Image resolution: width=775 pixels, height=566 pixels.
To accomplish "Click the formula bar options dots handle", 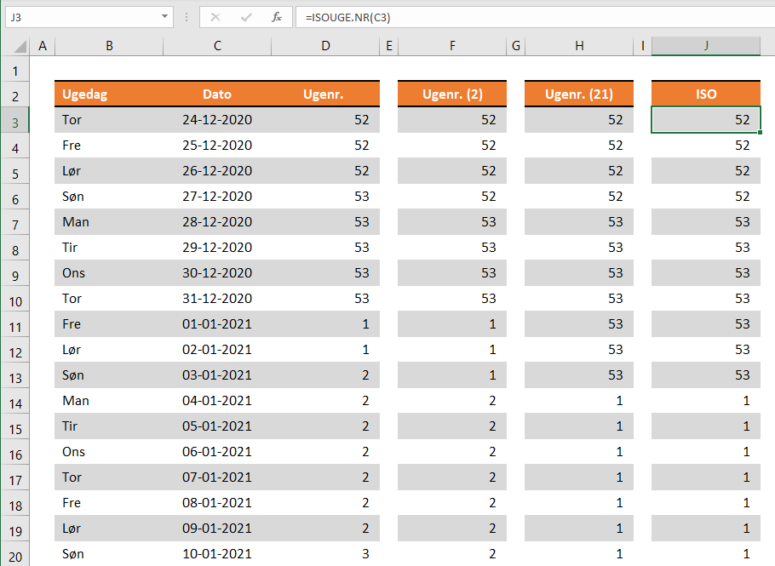I will tap(186, 17).
